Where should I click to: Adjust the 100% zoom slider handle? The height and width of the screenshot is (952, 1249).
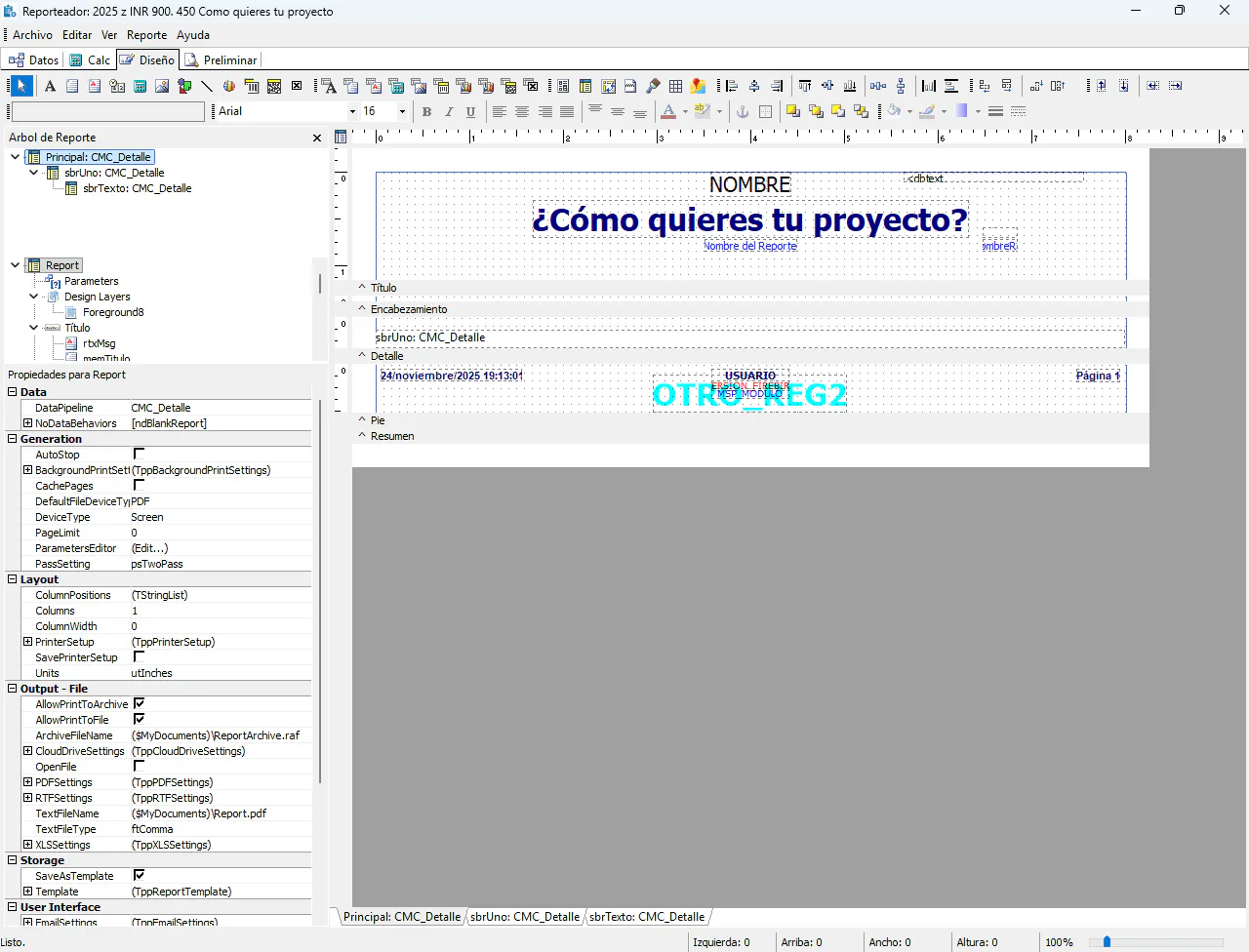pyautogui.click(x=1107, y=942)
